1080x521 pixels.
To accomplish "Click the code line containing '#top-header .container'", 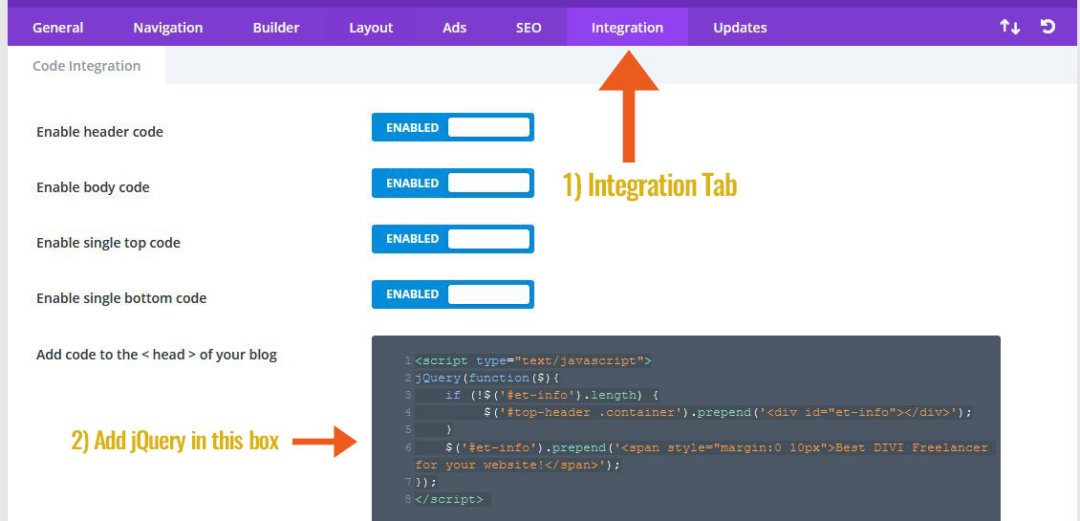I will pos(727,412).
